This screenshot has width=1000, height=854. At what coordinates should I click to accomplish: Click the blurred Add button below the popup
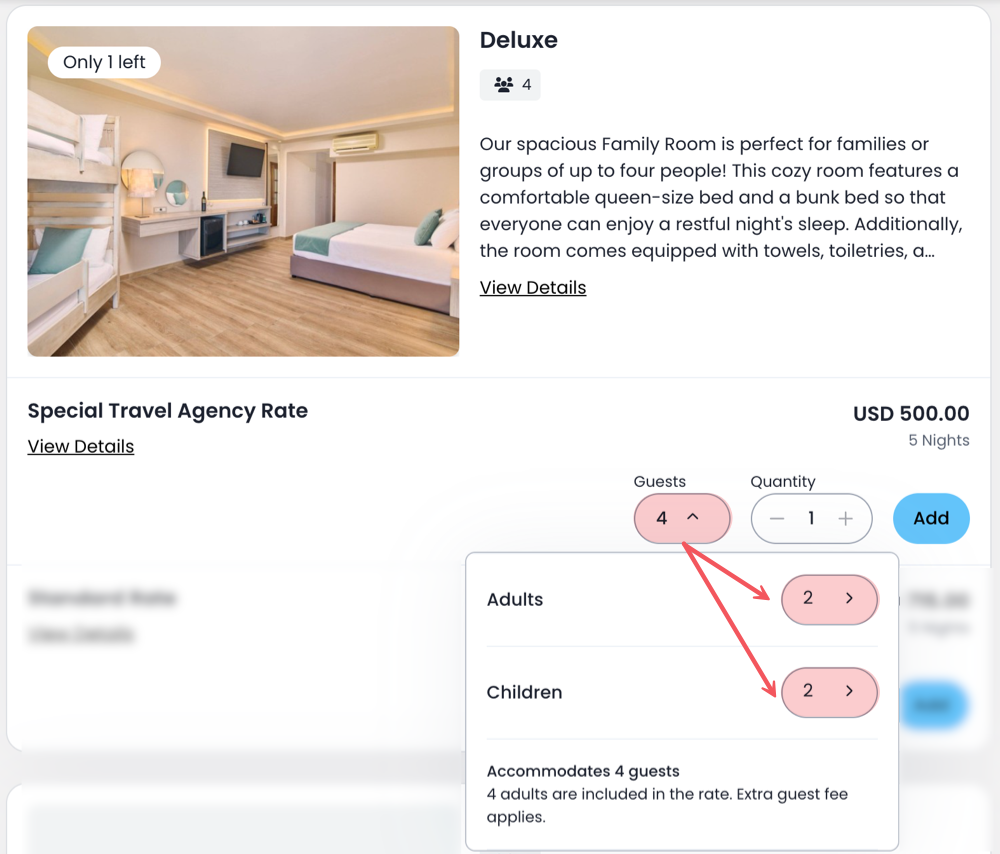click(x=934, y=705)
